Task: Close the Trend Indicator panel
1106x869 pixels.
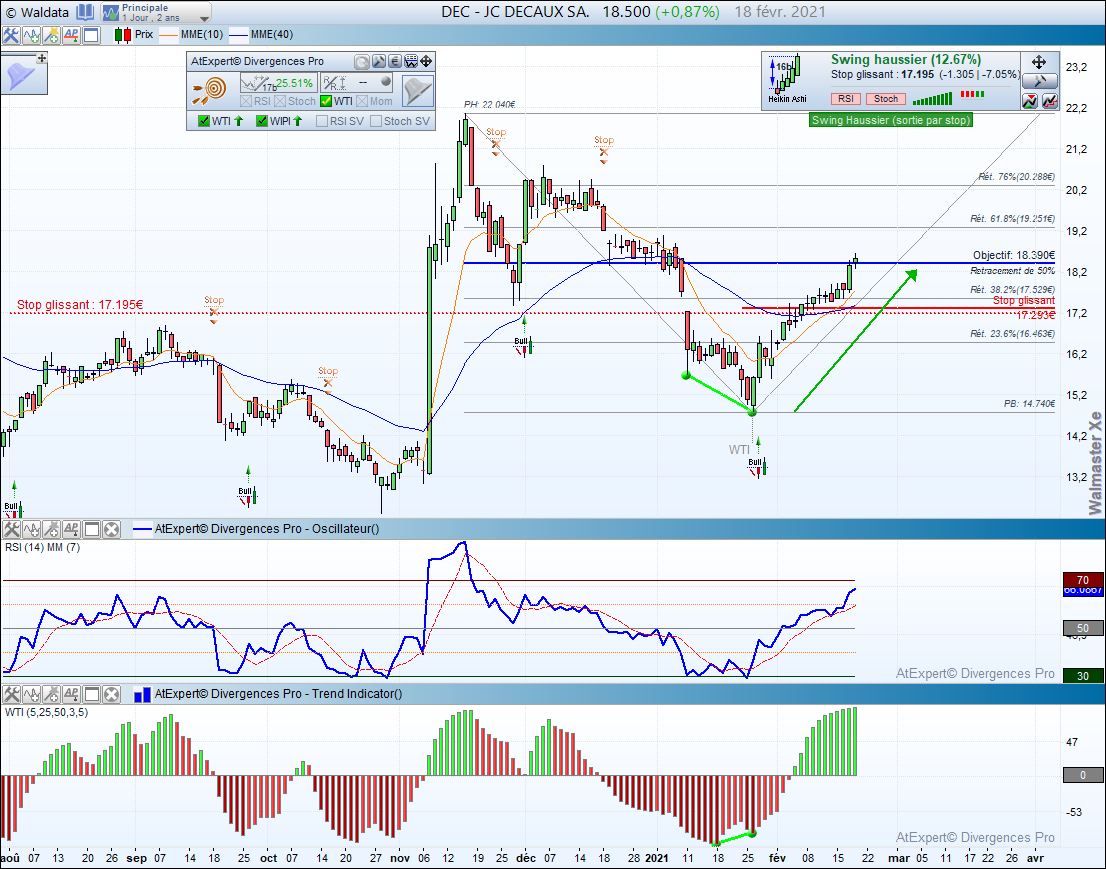Action: (111, 694)
